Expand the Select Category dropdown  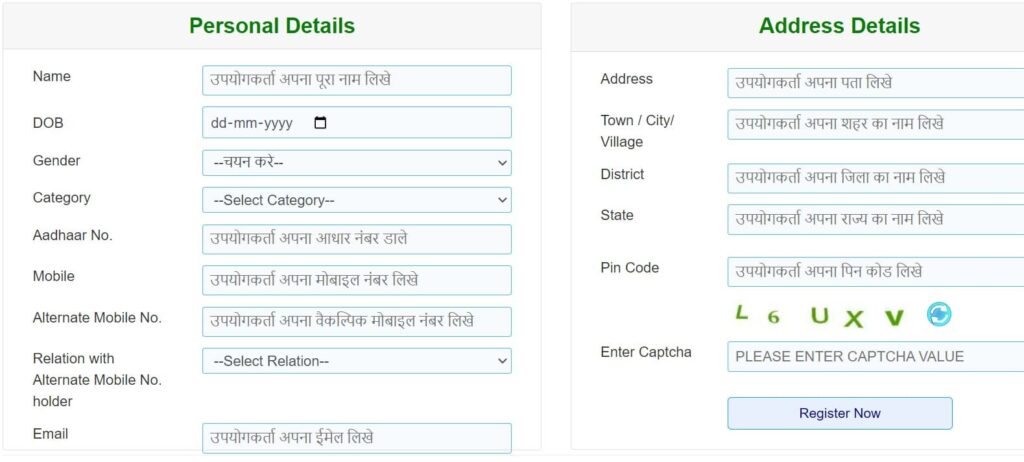point(356,200)
